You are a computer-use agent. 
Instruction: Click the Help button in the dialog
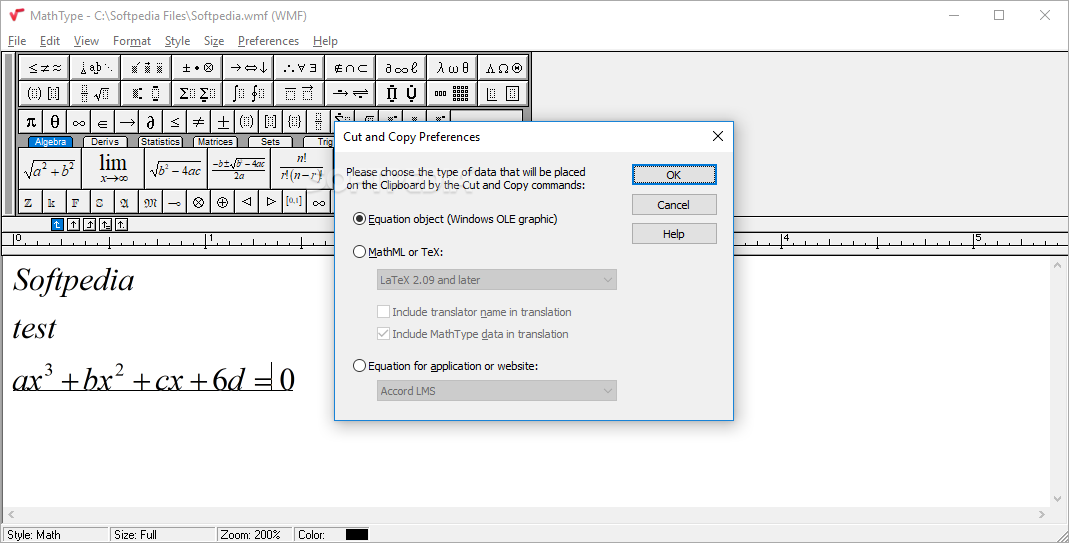674,234
